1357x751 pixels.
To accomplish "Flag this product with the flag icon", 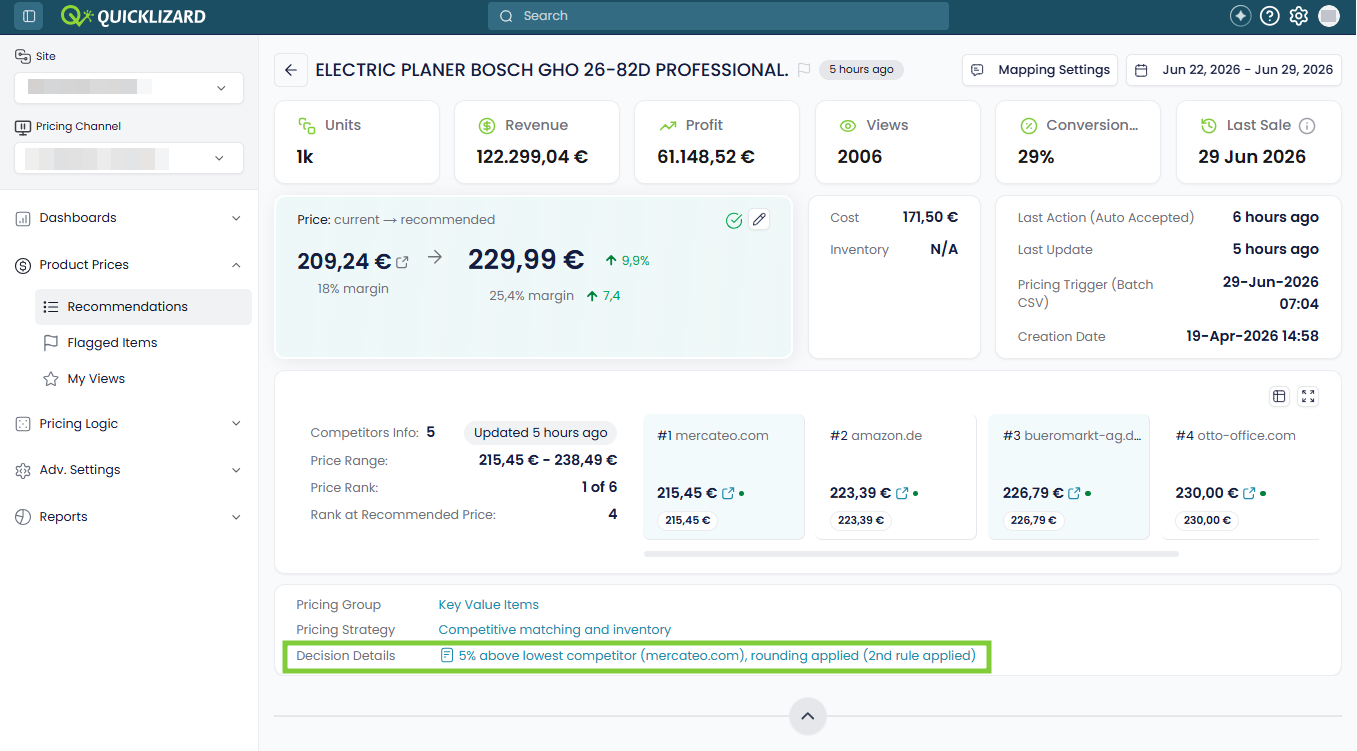I will (804, 70).
